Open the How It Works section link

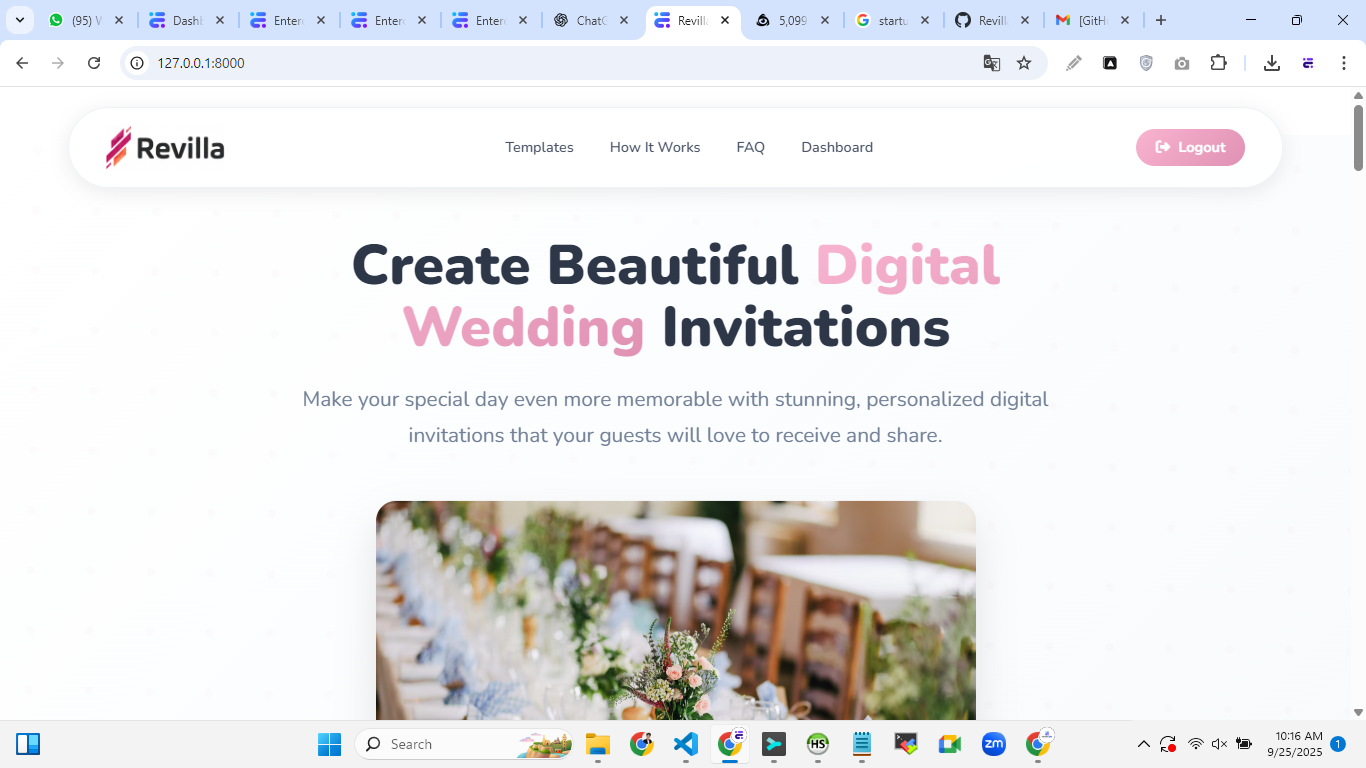pyautogui.click(x=655, y=147)
